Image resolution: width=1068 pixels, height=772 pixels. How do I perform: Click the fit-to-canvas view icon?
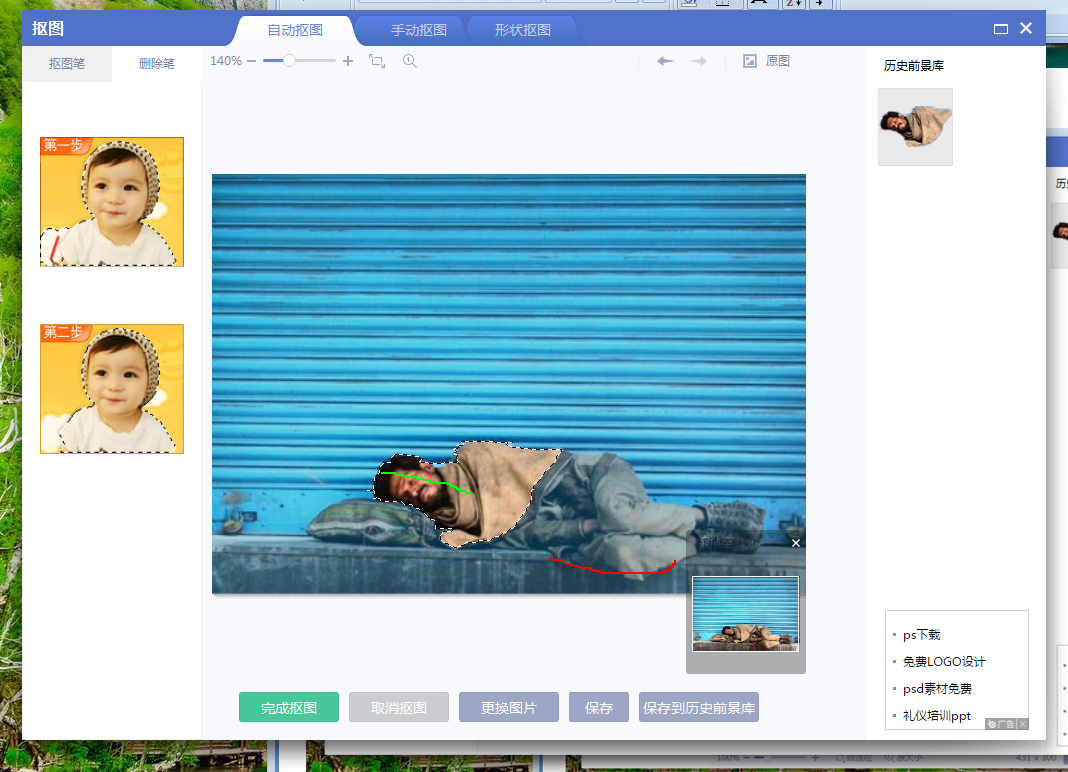click(x=377, y=61)
